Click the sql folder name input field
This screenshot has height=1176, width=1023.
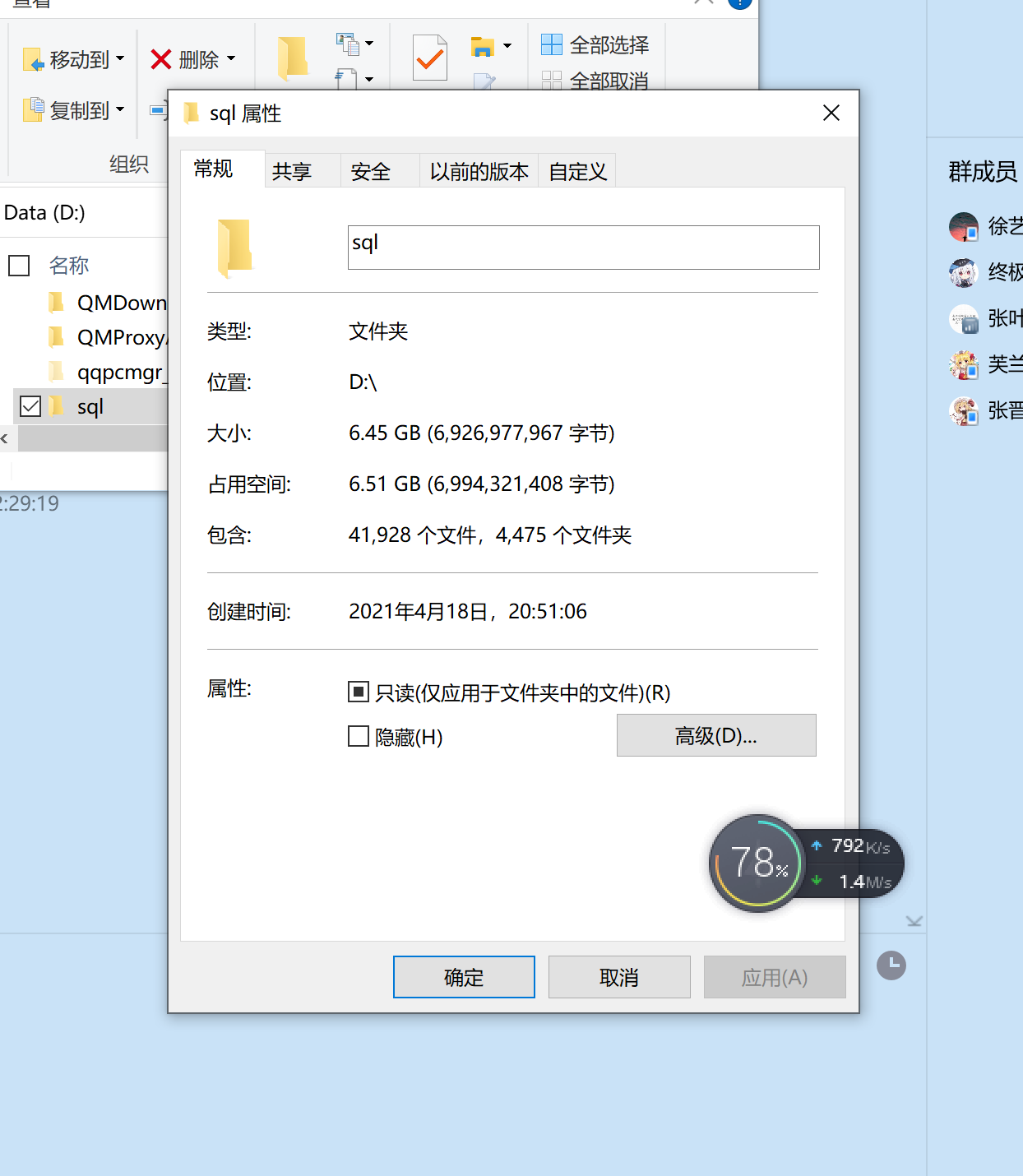(583, 247)
